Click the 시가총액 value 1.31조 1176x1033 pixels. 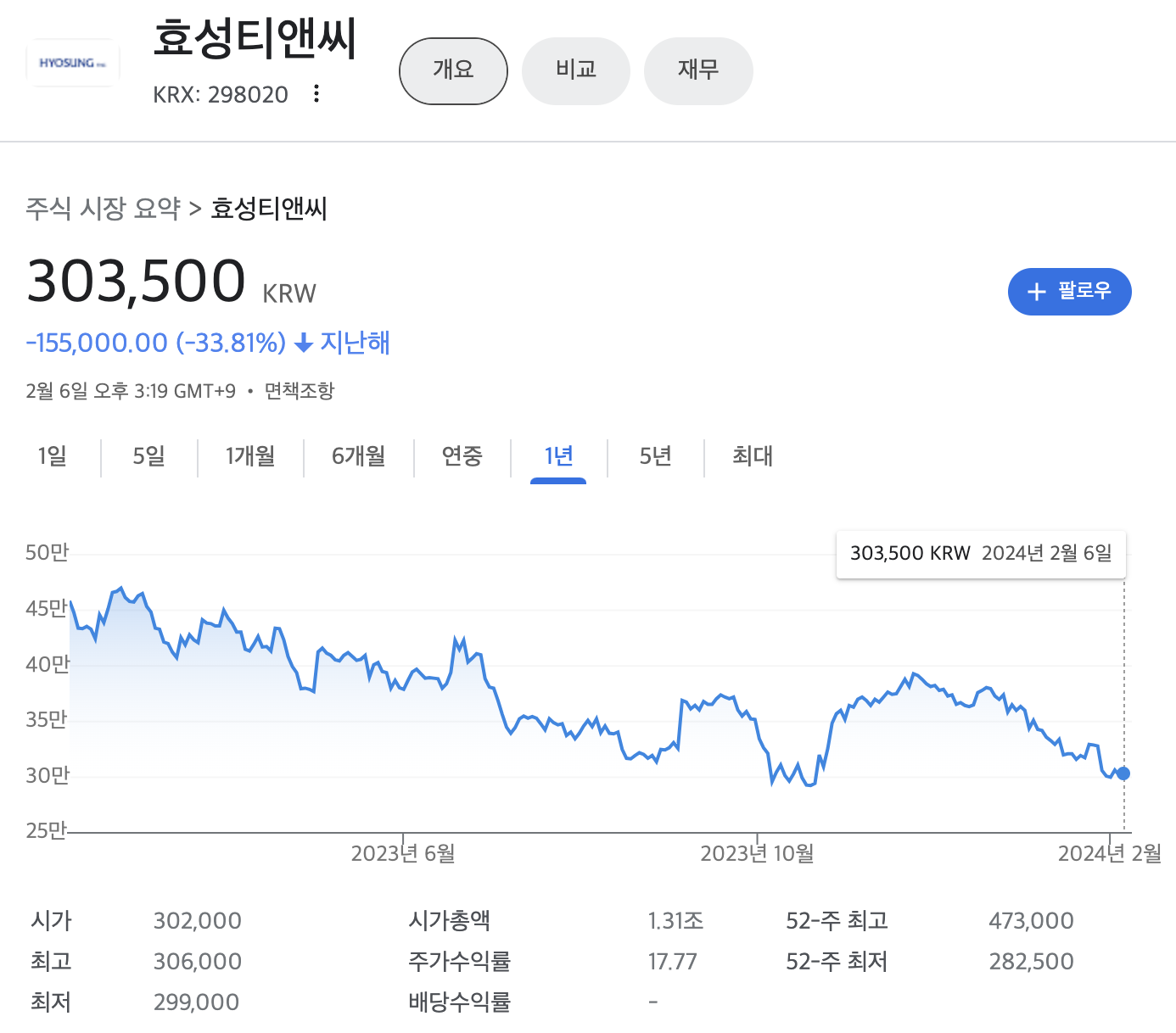[675, 921]
